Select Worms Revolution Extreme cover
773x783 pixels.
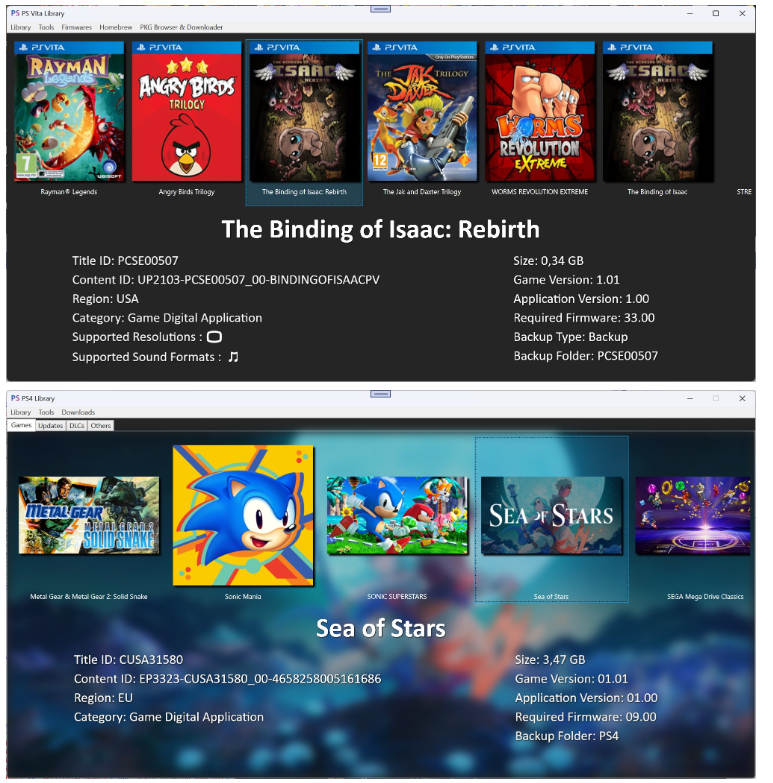tap(539, 112)
